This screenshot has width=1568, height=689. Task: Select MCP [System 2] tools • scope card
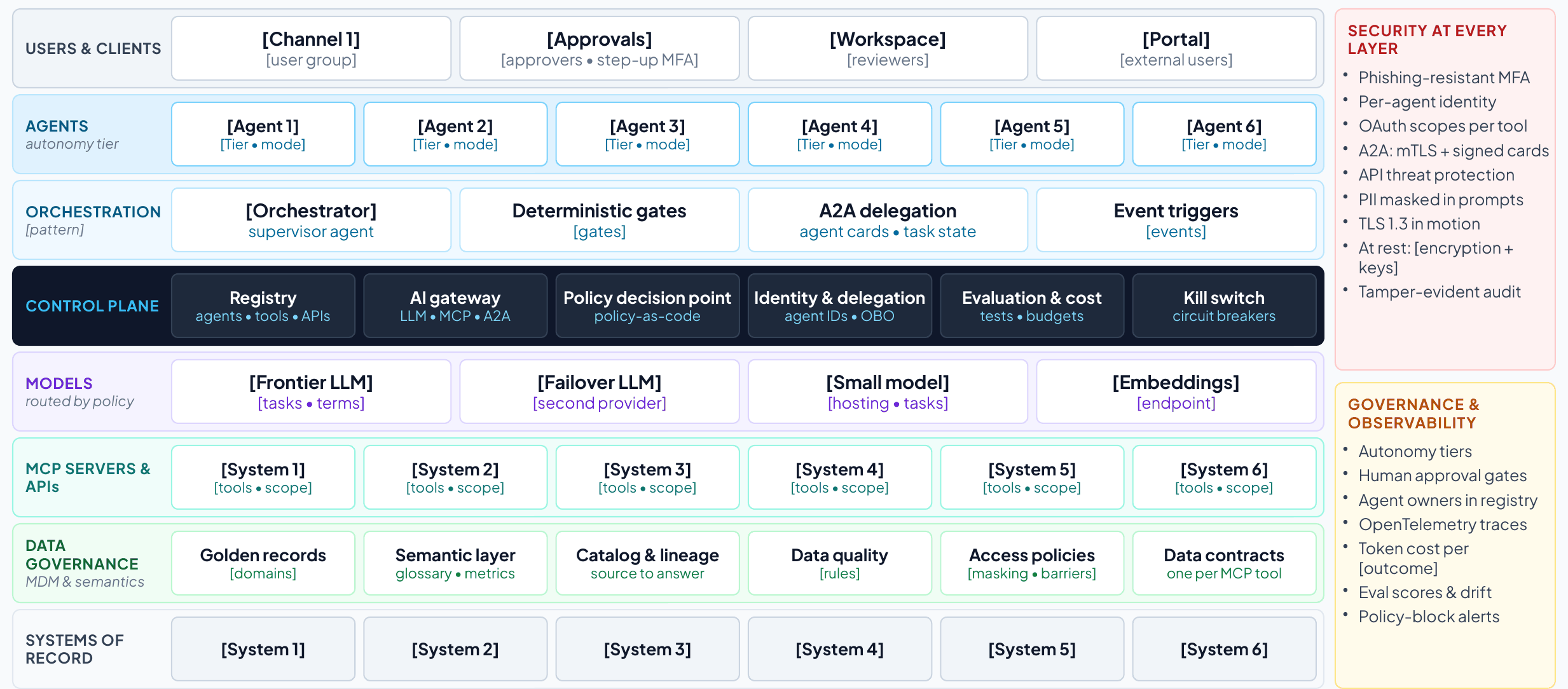coord(455,477)
